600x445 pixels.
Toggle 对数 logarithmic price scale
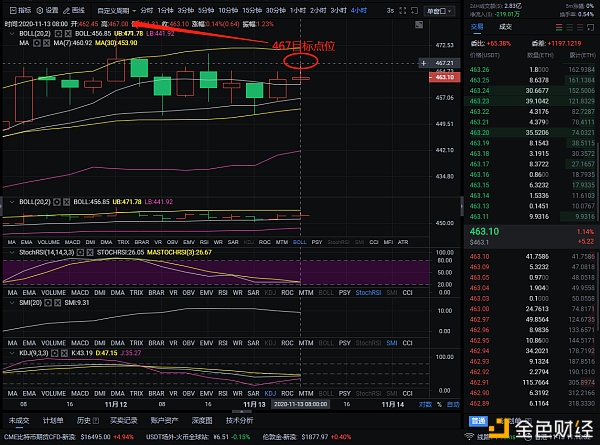[x=425, y=404]
